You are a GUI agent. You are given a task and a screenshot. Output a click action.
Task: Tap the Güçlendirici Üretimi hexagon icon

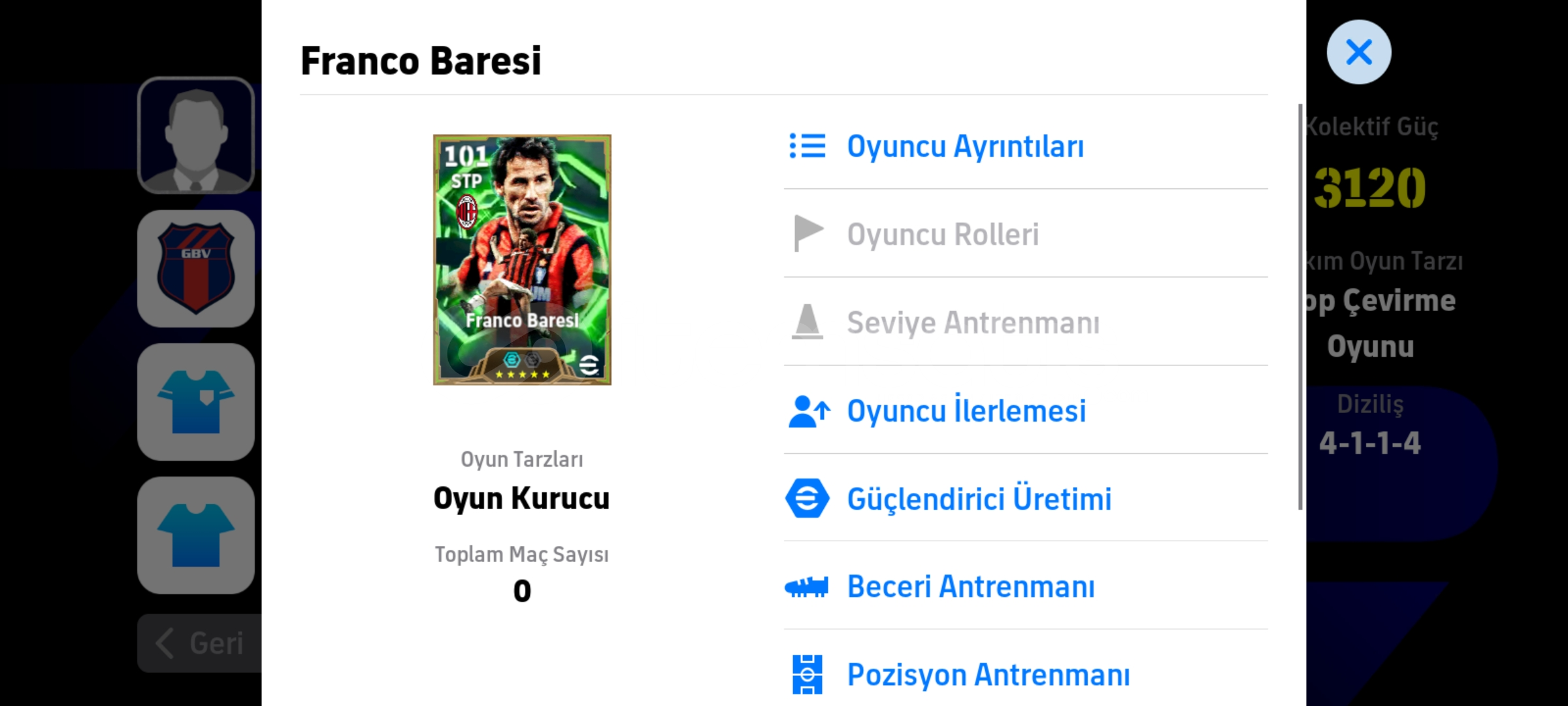(x=808, y=499)
